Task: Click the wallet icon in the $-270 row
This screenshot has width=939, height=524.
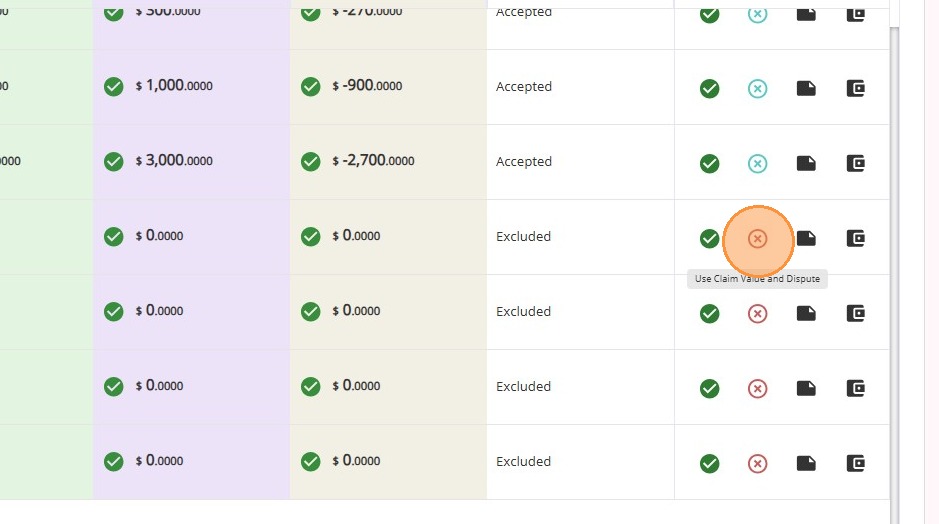Action: 856,14
